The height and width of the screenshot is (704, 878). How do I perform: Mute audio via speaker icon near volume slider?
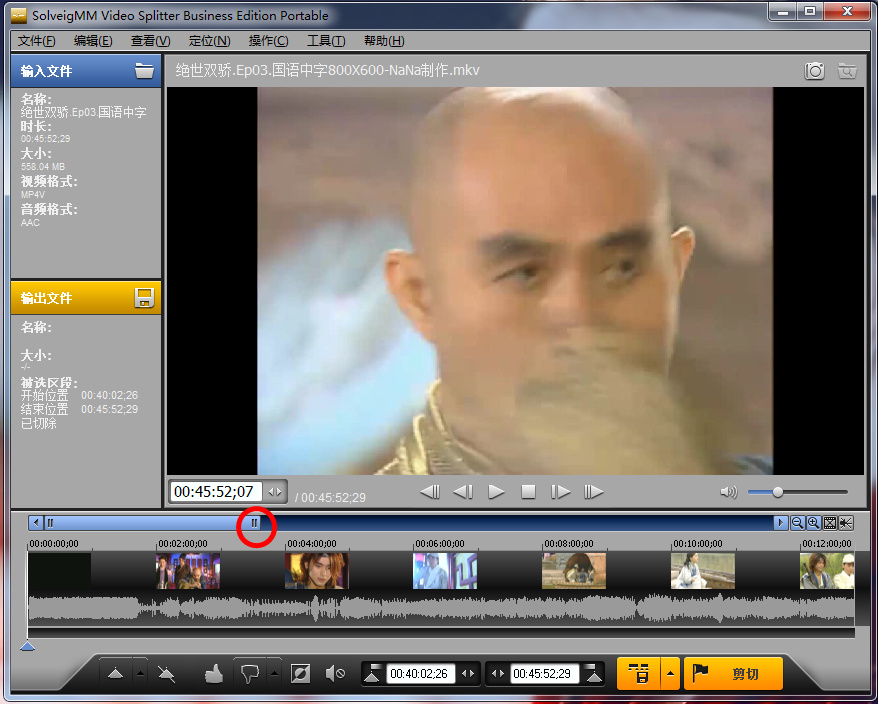(728, 492)
